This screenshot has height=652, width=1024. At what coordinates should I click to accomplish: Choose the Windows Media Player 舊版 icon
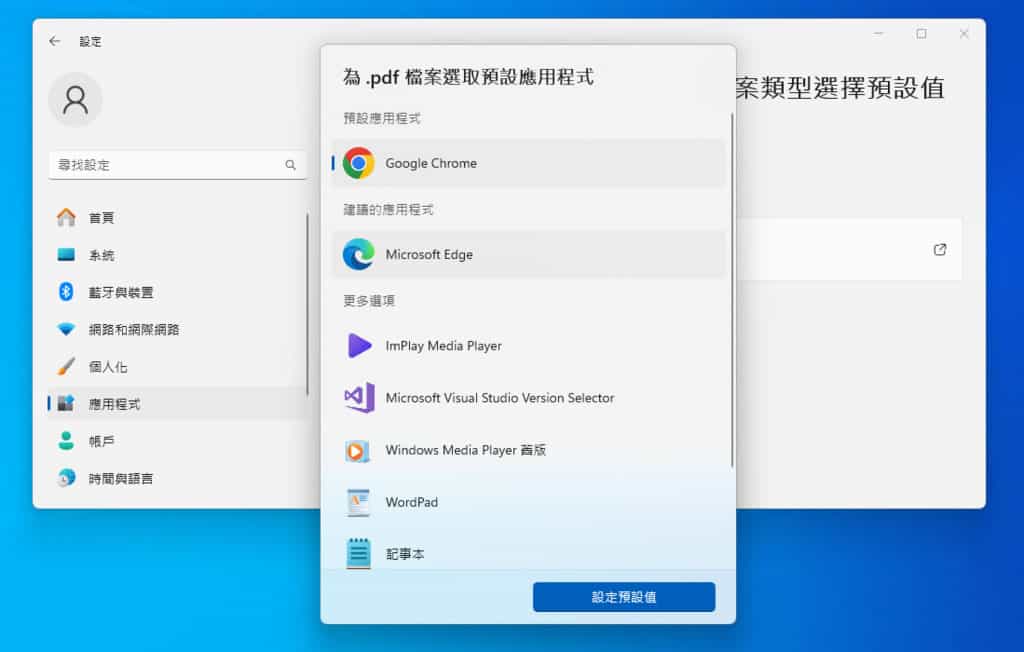tap(357, 450)
